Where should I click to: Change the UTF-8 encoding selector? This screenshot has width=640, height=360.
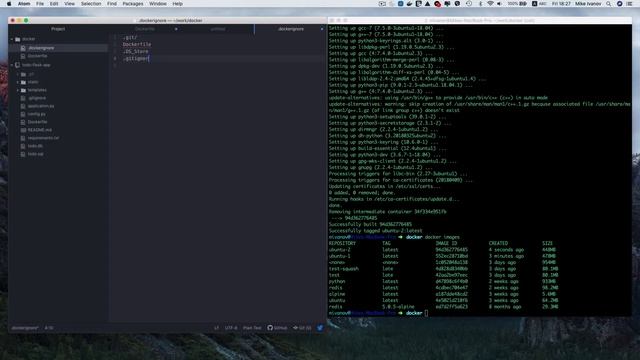tap(231, 328)
